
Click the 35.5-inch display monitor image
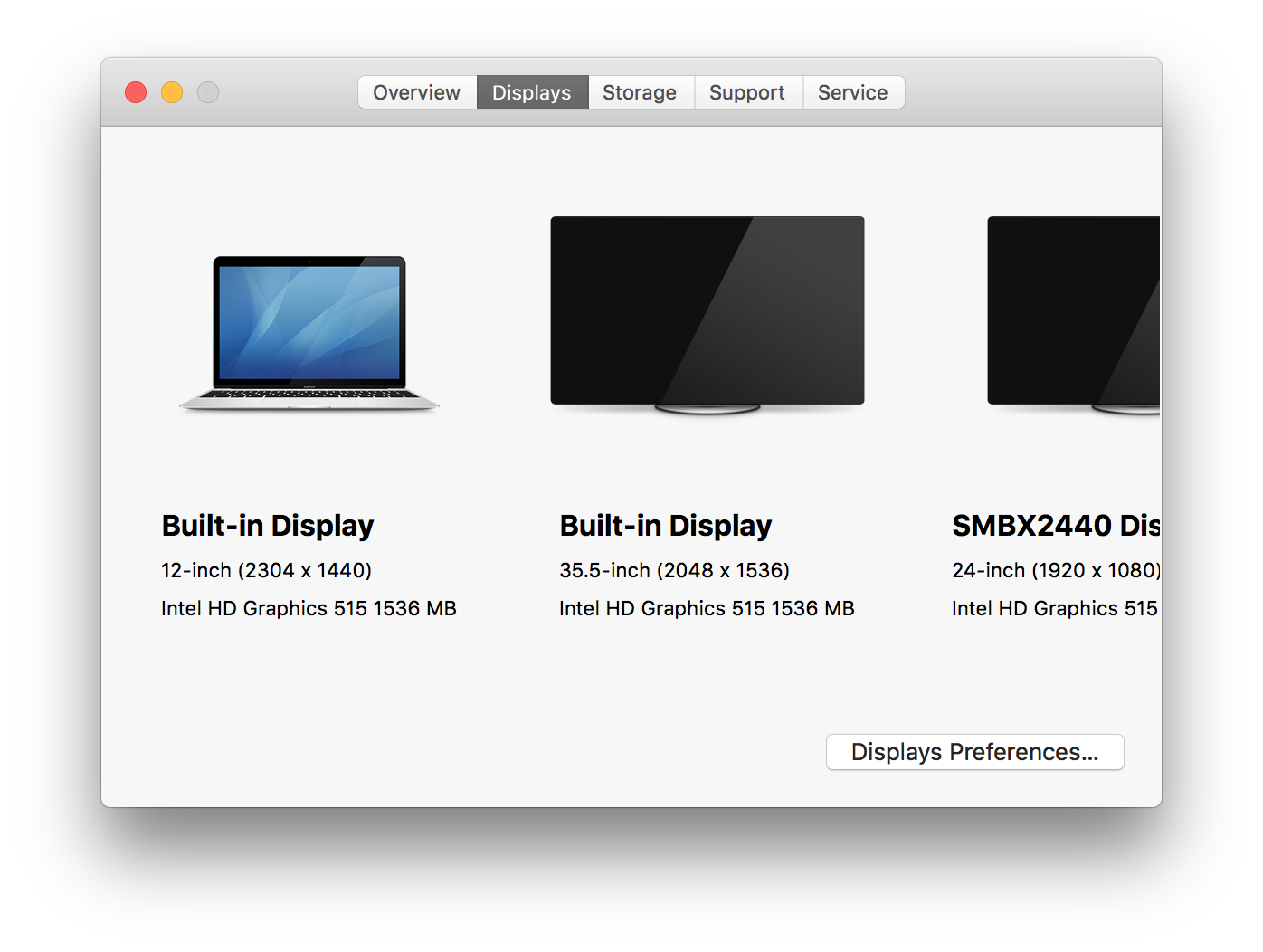pyautogui.click(x=707, y=315)
